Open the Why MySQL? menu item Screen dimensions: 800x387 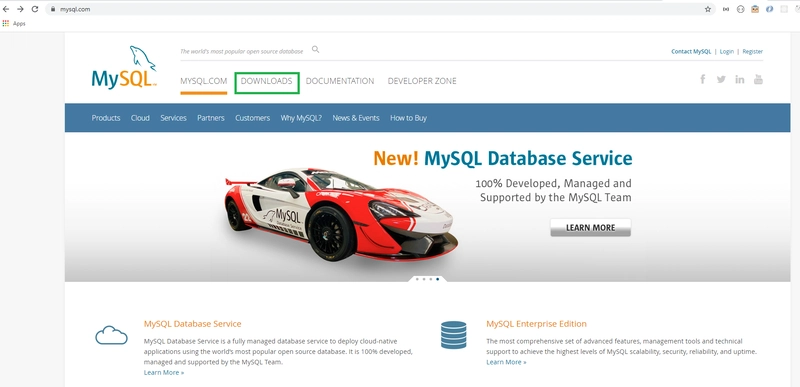point(301,118)
